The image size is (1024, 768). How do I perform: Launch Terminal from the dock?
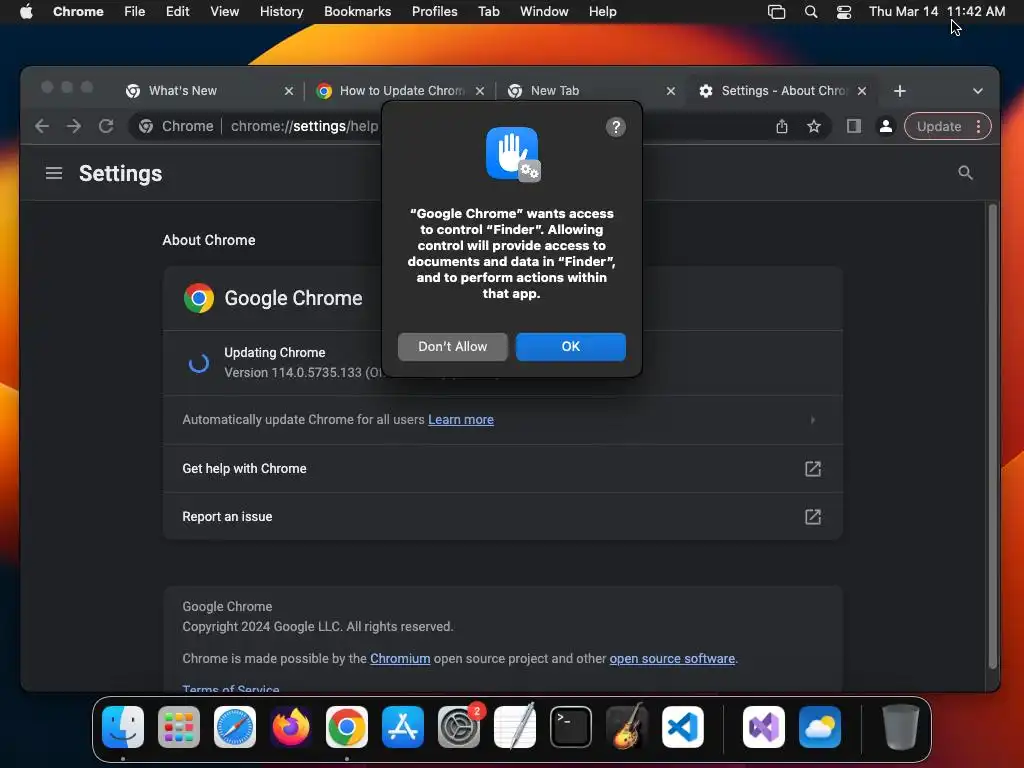(x=571, y=727)
